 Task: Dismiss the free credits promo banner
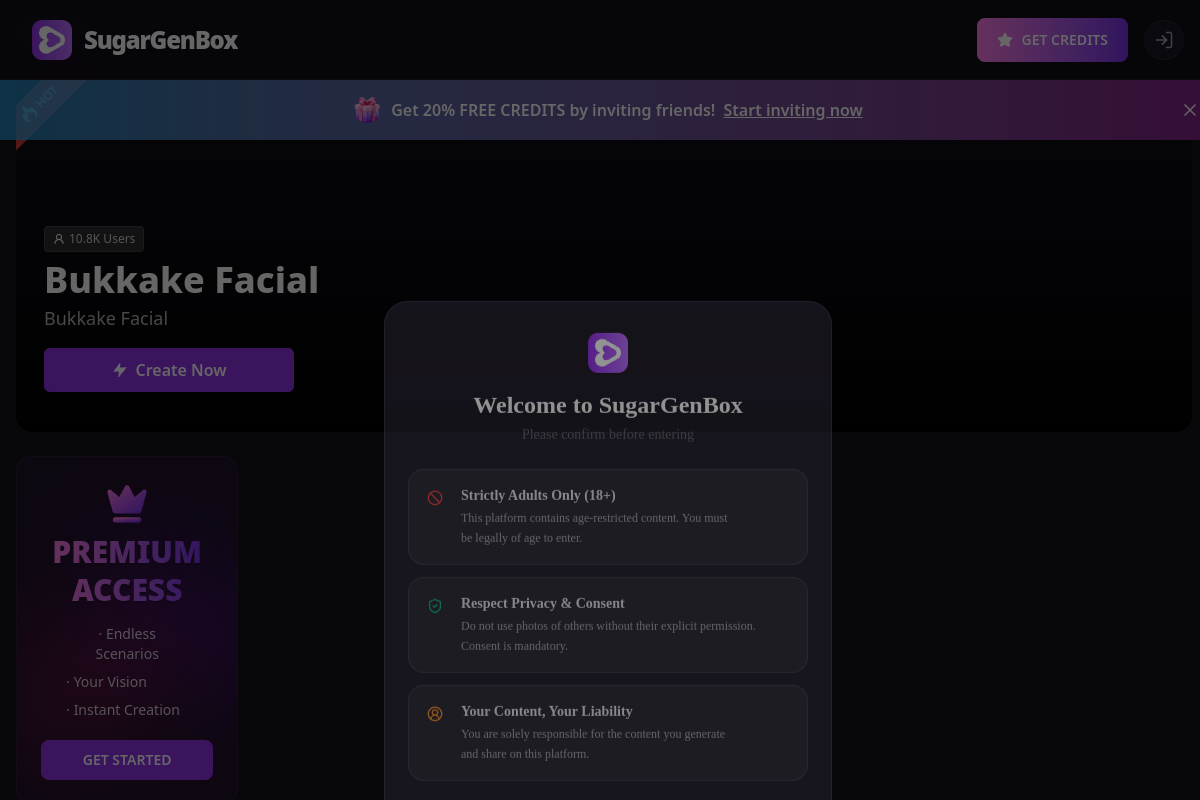click(x=1189, y=110)
